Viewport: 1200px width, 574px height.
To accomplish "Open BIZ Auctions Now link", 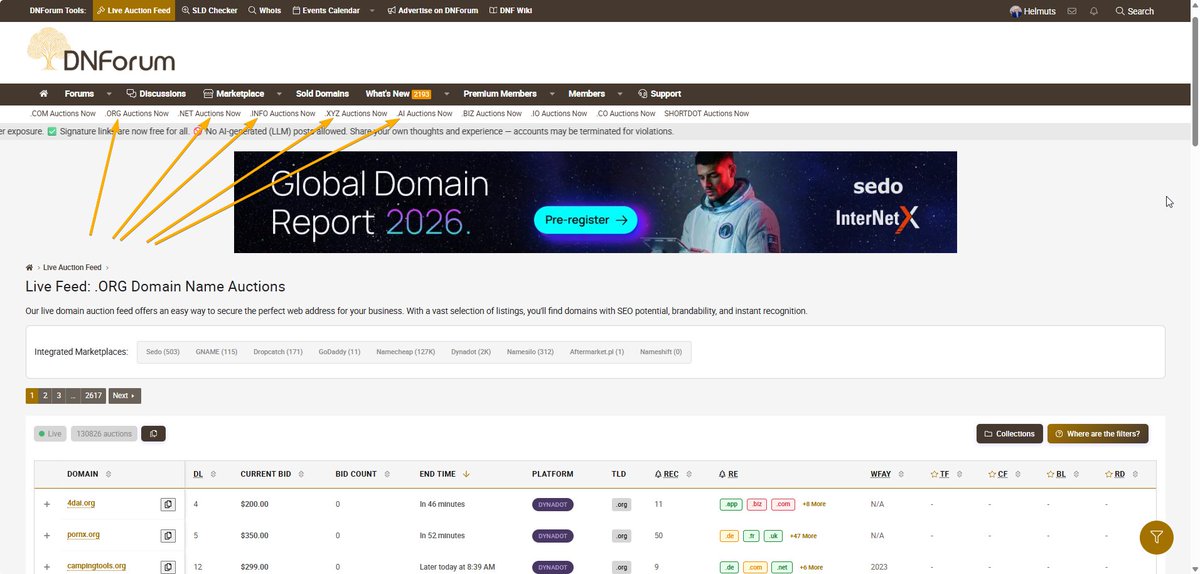I will (x=492, y=113).
